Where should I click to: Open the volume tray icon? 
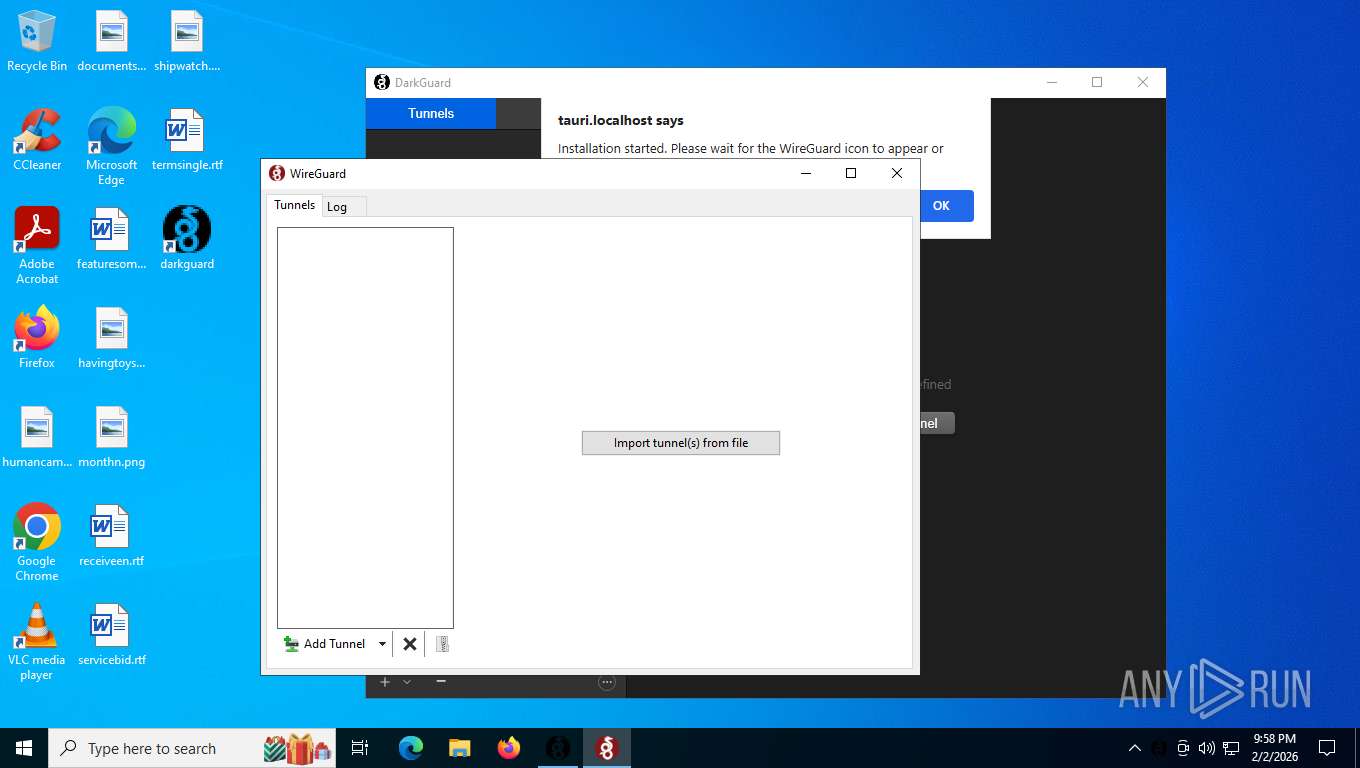coord(1207,748)
